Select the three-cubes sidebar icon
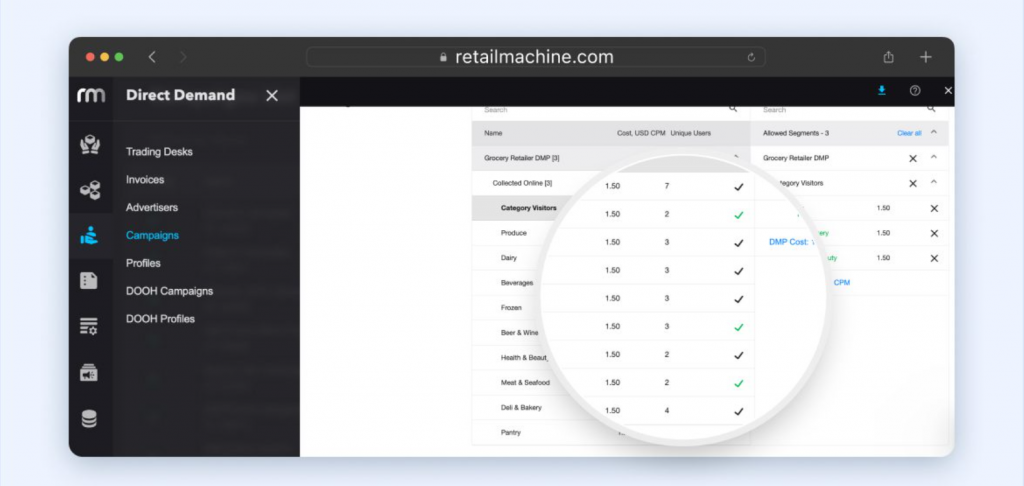The height and width of the screenshot is (486, 1024). [x=90, y=190]
